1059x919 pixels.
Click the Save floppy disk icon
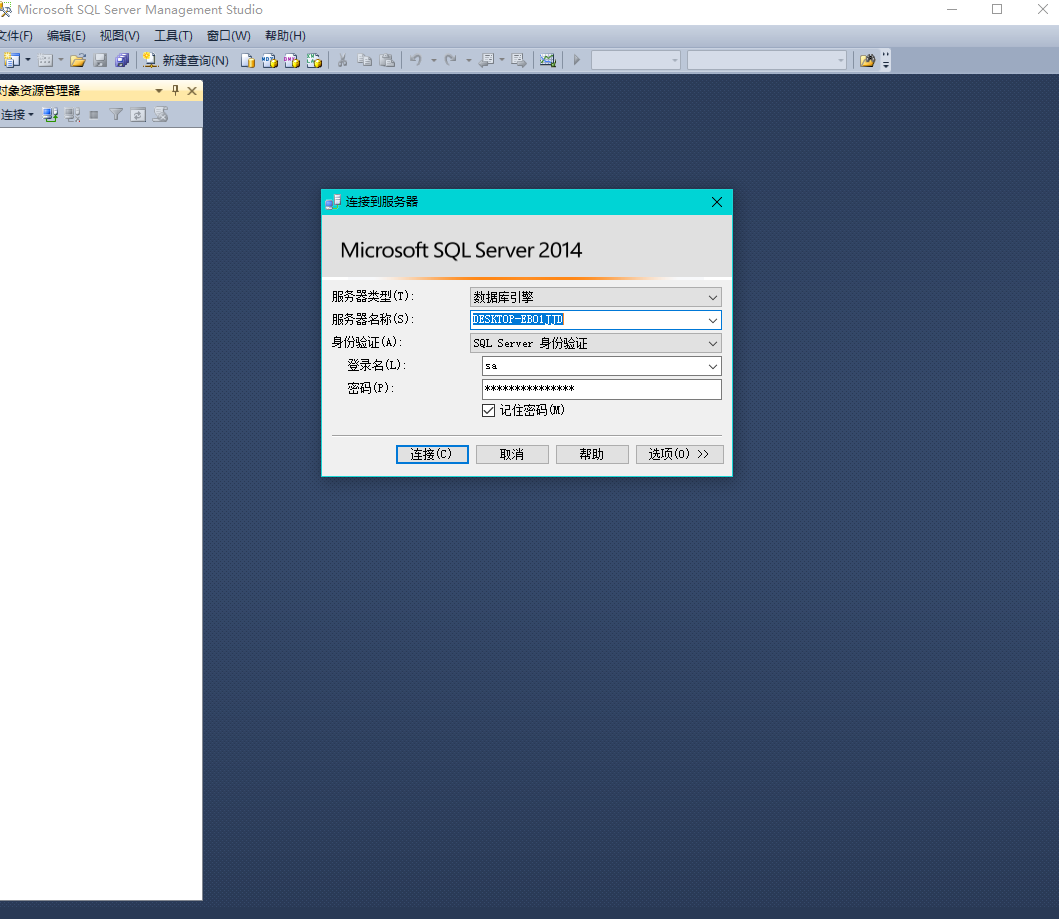[x=100, y=60]
